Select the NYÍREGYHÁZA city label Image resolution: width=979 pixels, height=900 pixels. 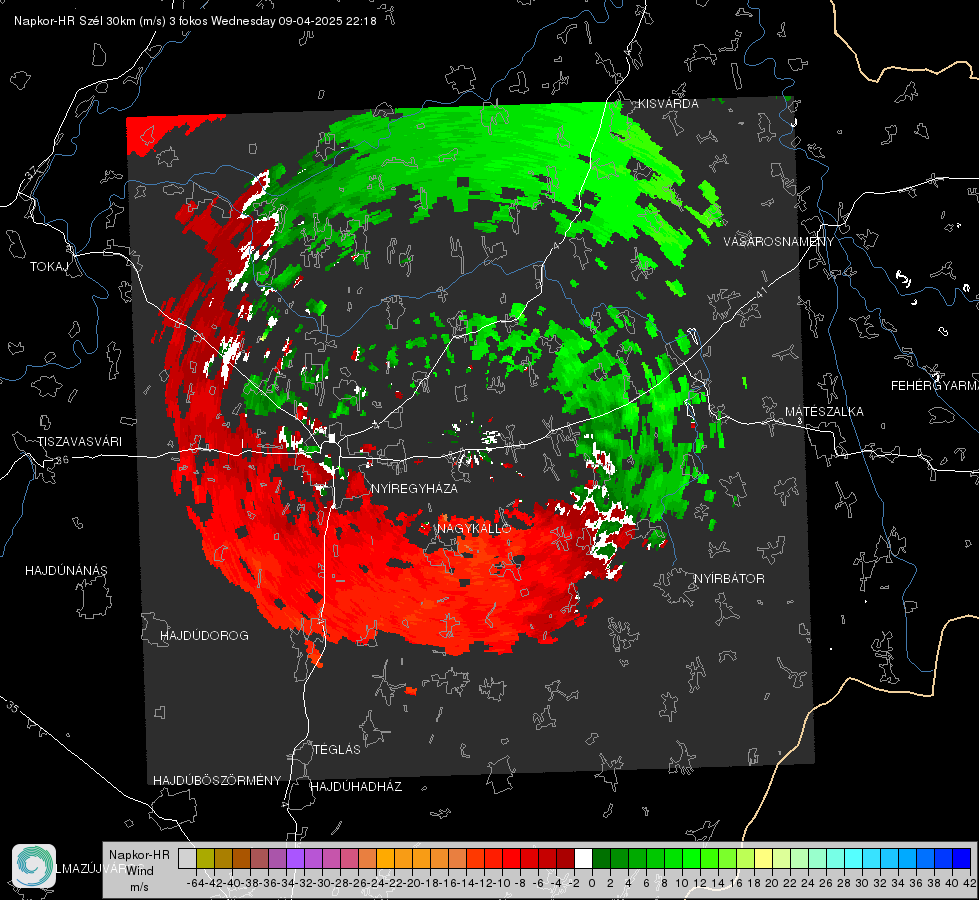pos(415,488)
